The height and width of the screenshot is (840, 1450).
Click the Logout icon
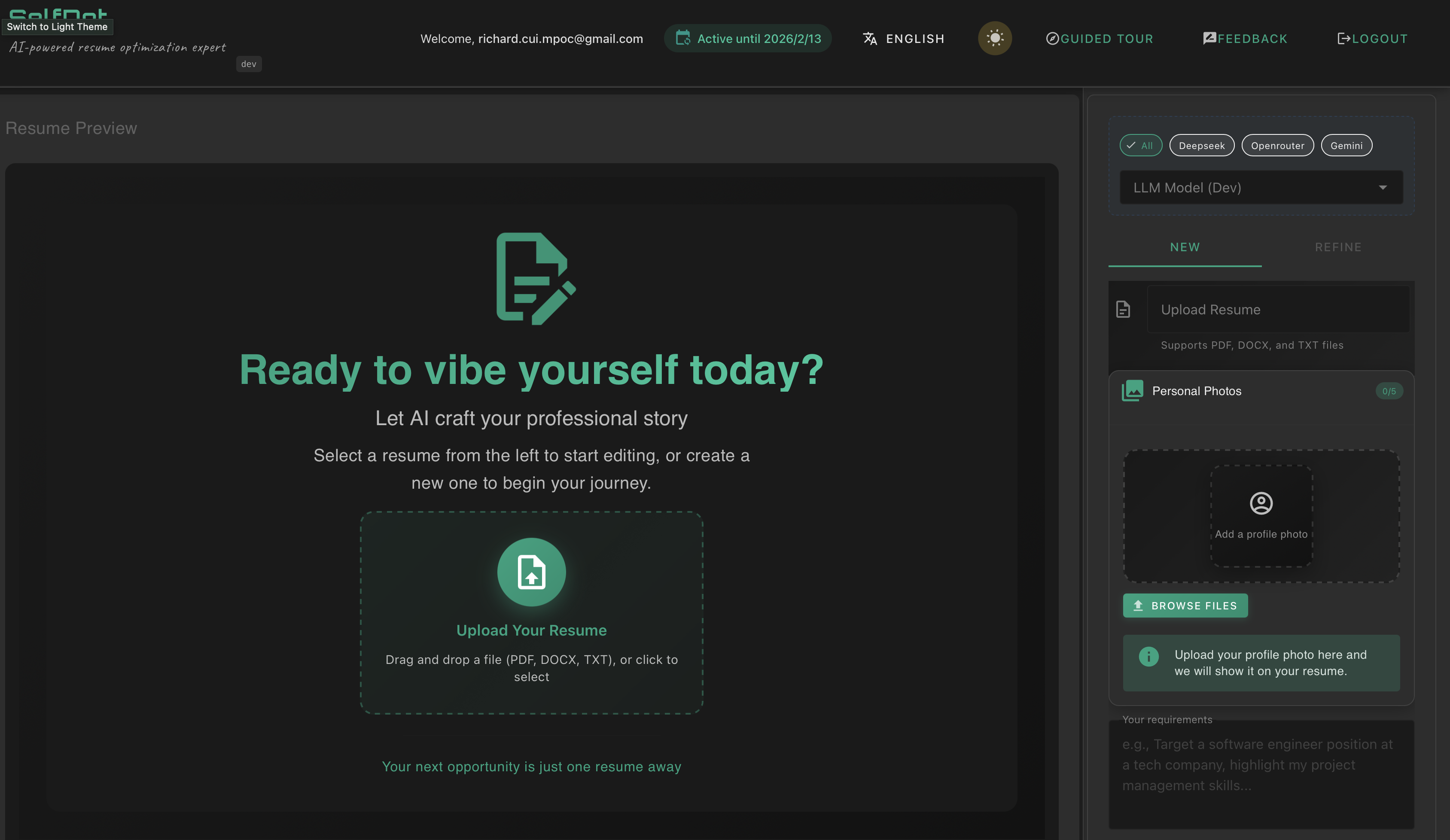[1345, 39]
